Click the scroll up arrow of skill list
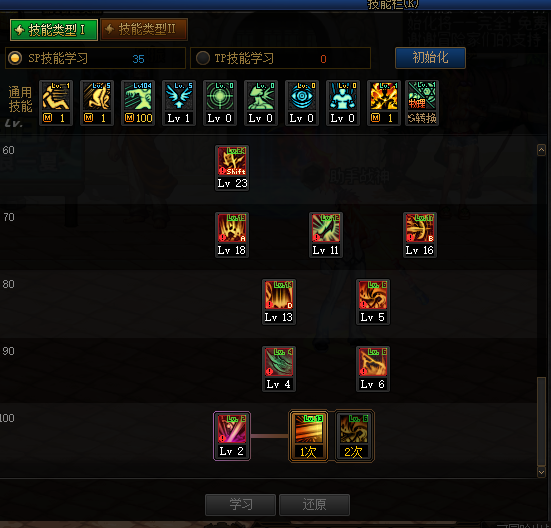Viewport: 551px width, 528px height. coord(541,150)
